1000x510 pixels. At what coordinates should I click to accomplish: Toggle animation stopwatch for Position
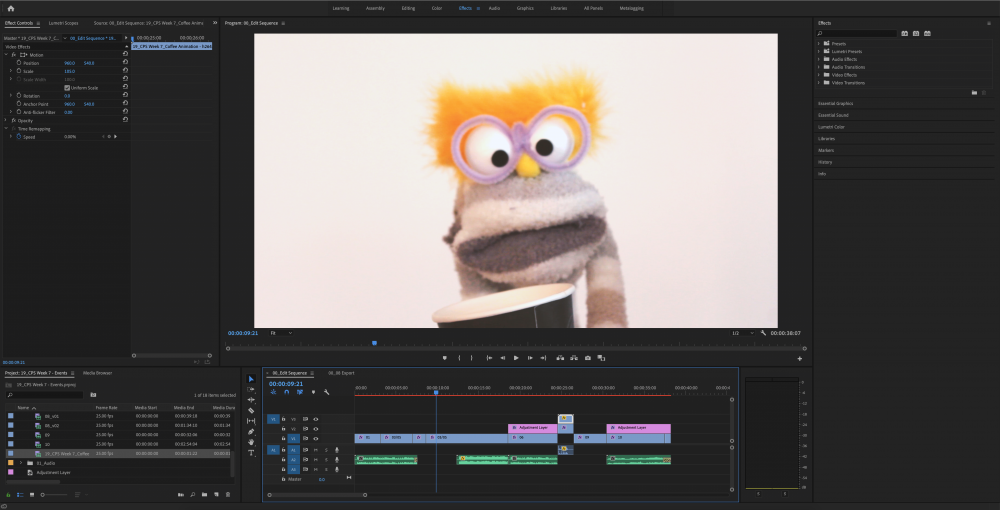18,63
